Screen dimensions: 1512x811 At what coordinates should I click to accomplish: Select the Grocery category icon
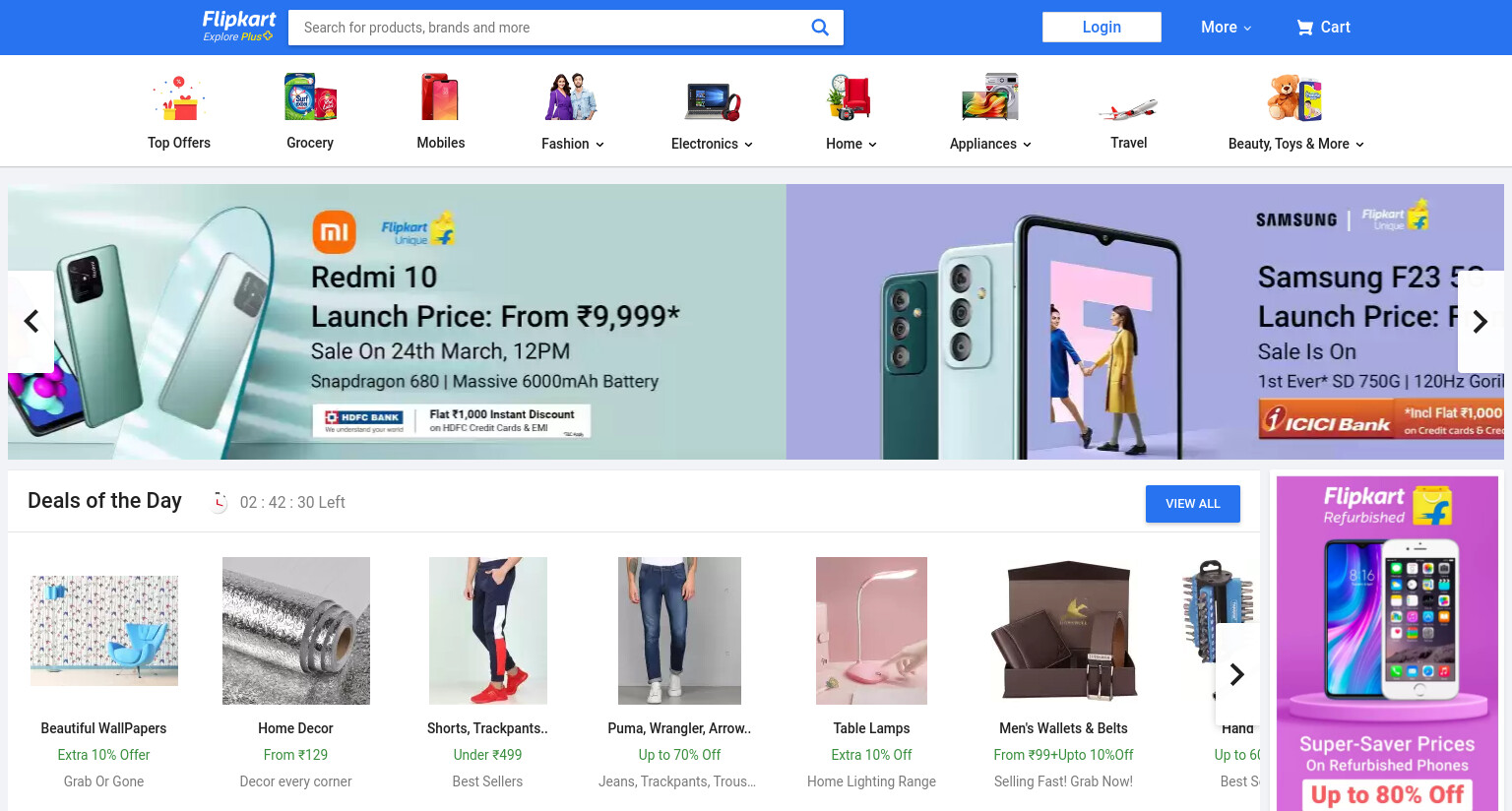310,97
